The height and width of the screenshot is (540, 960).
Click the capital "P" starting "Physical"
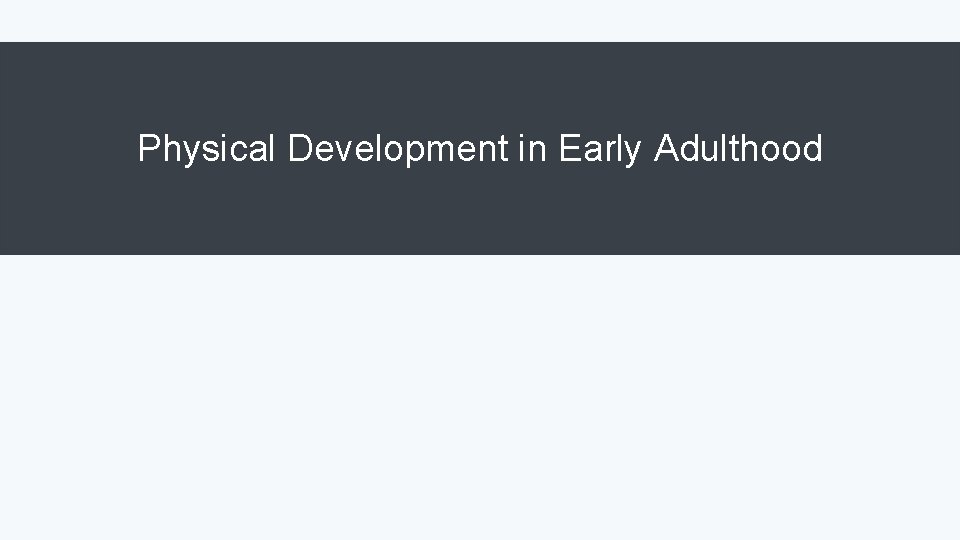coord(148,149)
